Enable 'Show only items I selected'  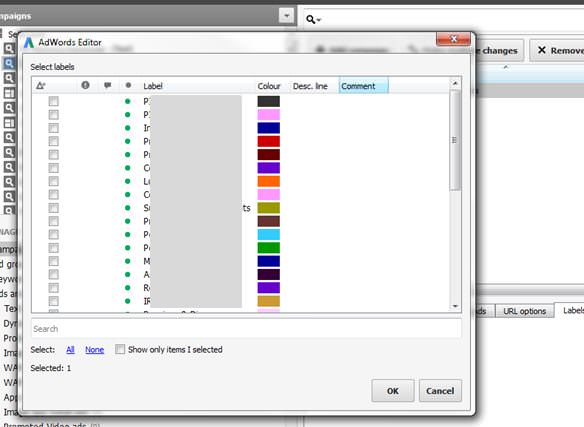(x=120, y=349)
